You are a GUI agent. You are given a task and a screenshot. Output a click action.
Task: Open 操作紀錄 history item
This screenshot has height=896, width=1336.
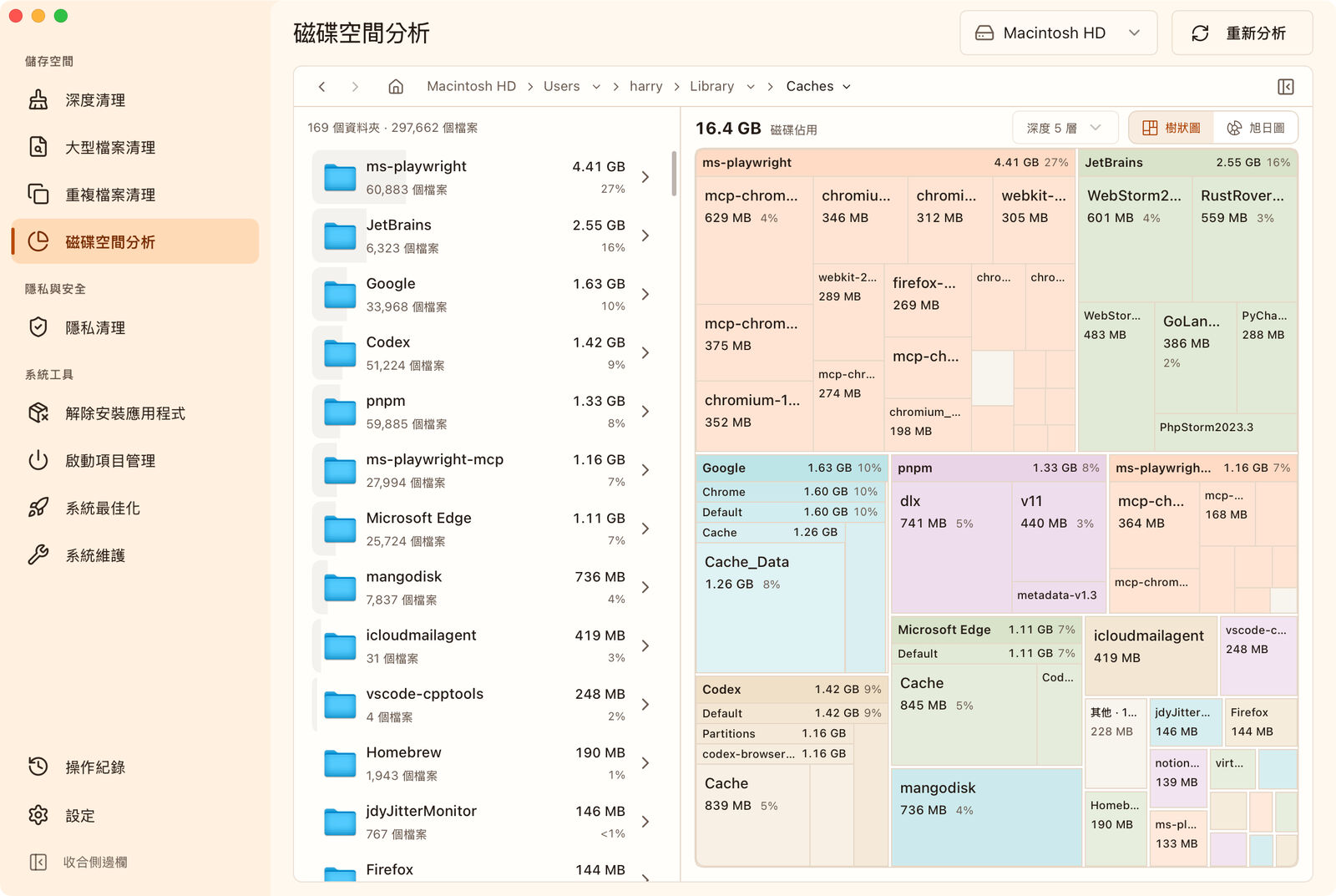(x=135, y=767)
